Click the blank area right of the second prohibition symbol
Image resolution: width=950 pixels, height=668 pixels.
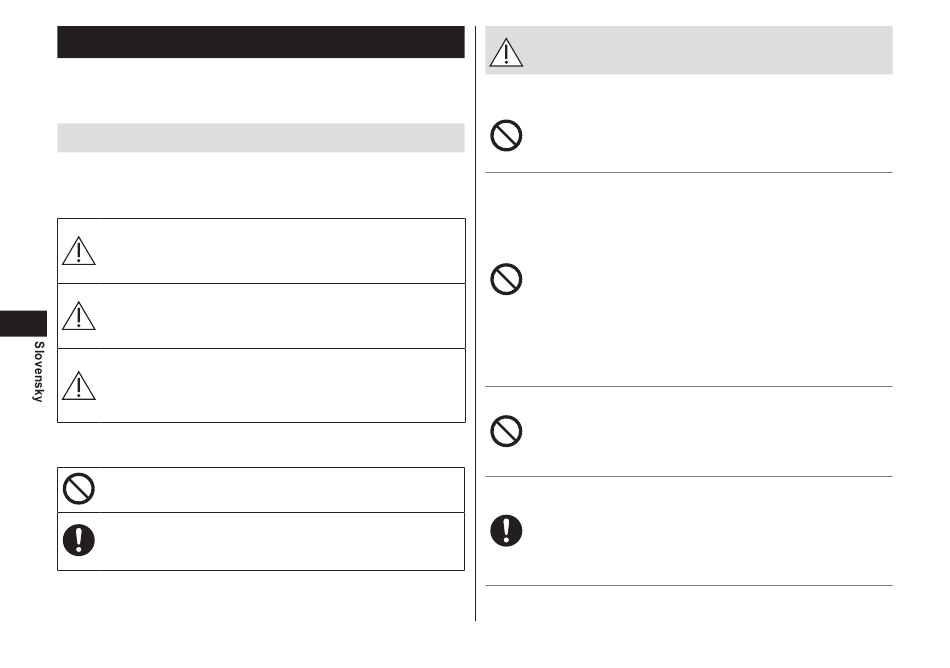click(709, 279)
